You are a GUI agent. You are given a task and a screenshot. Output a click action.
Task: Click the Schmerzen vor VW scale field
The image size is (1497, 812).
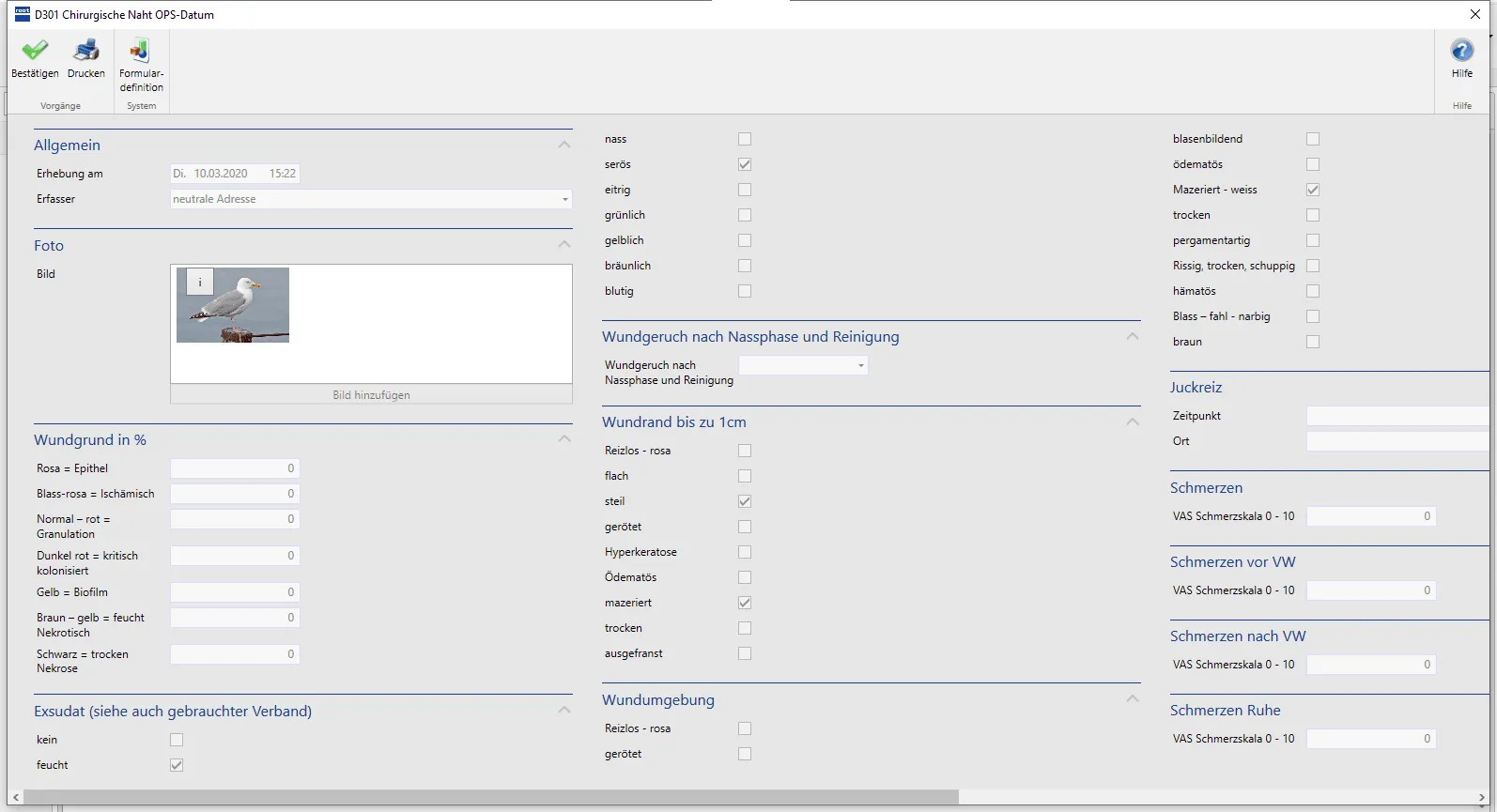pos(1371,590)
